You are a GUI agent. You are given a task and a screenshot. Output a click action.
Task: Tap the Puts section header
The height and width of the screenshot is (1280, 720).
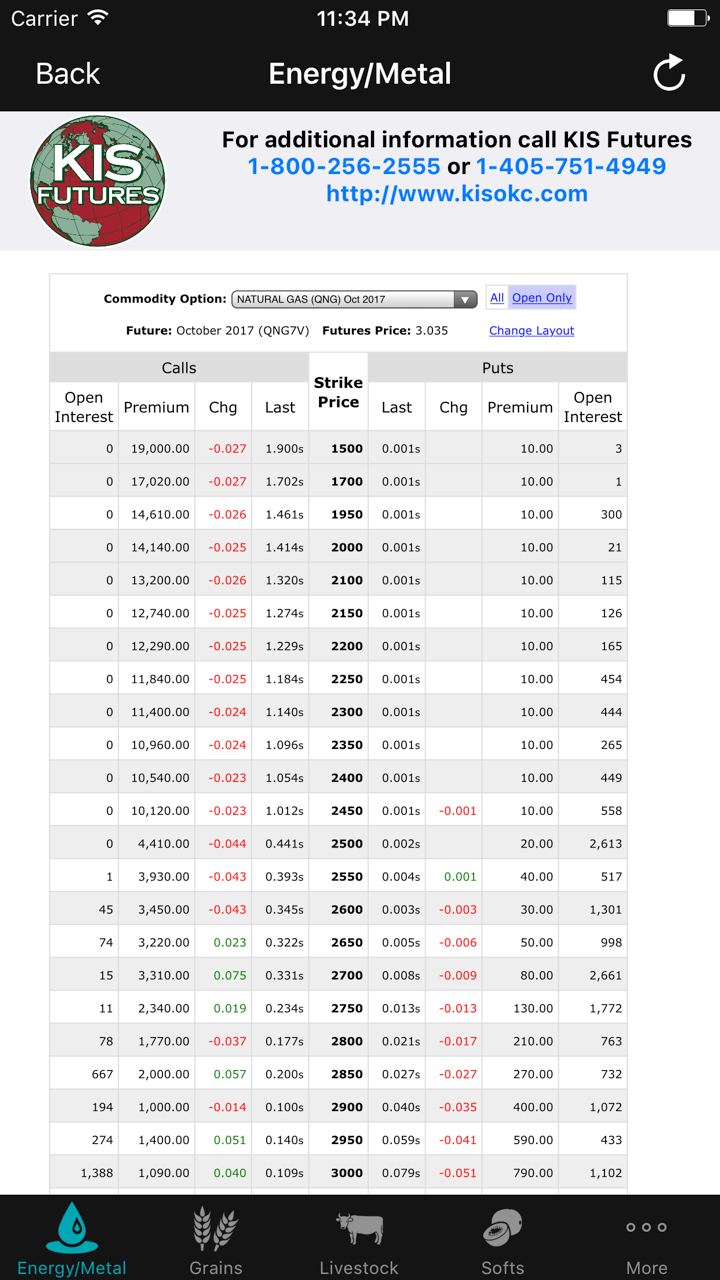497,368
